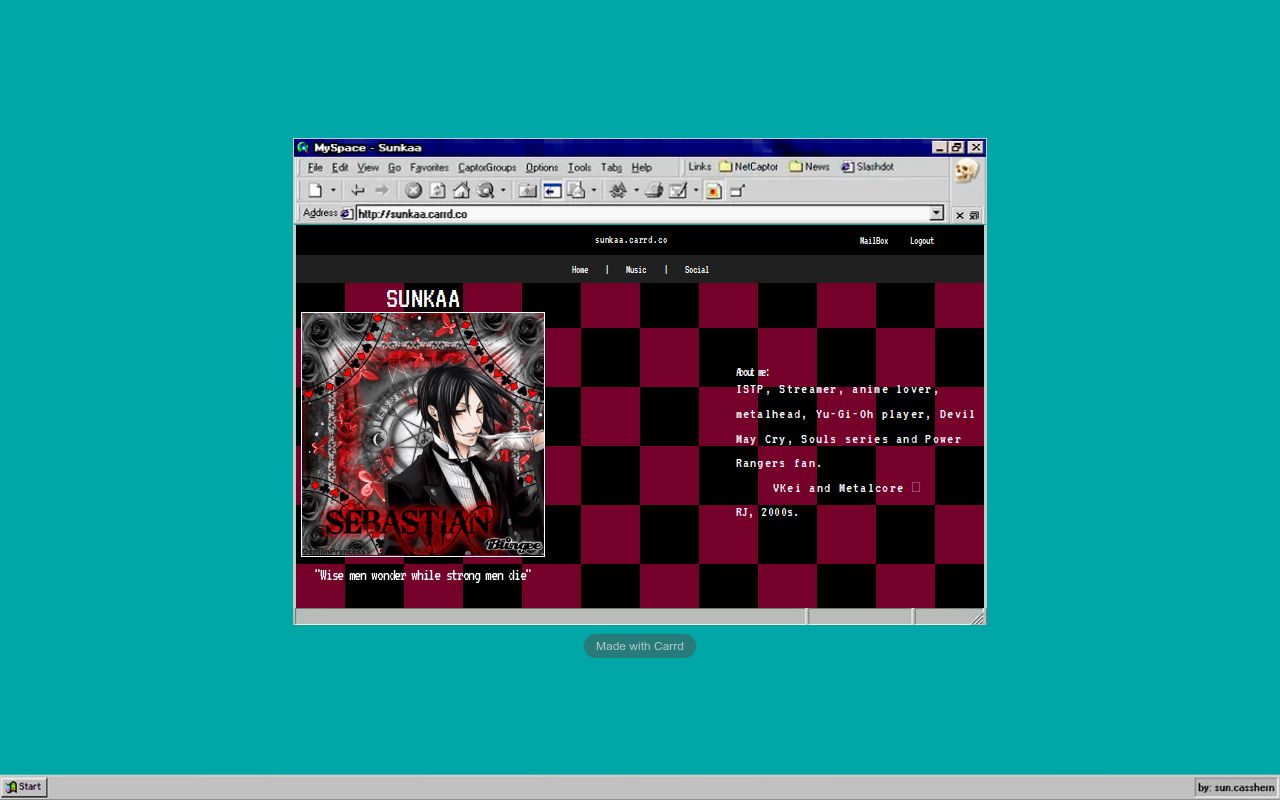Click the Refresh page icon

pos(437,190)
